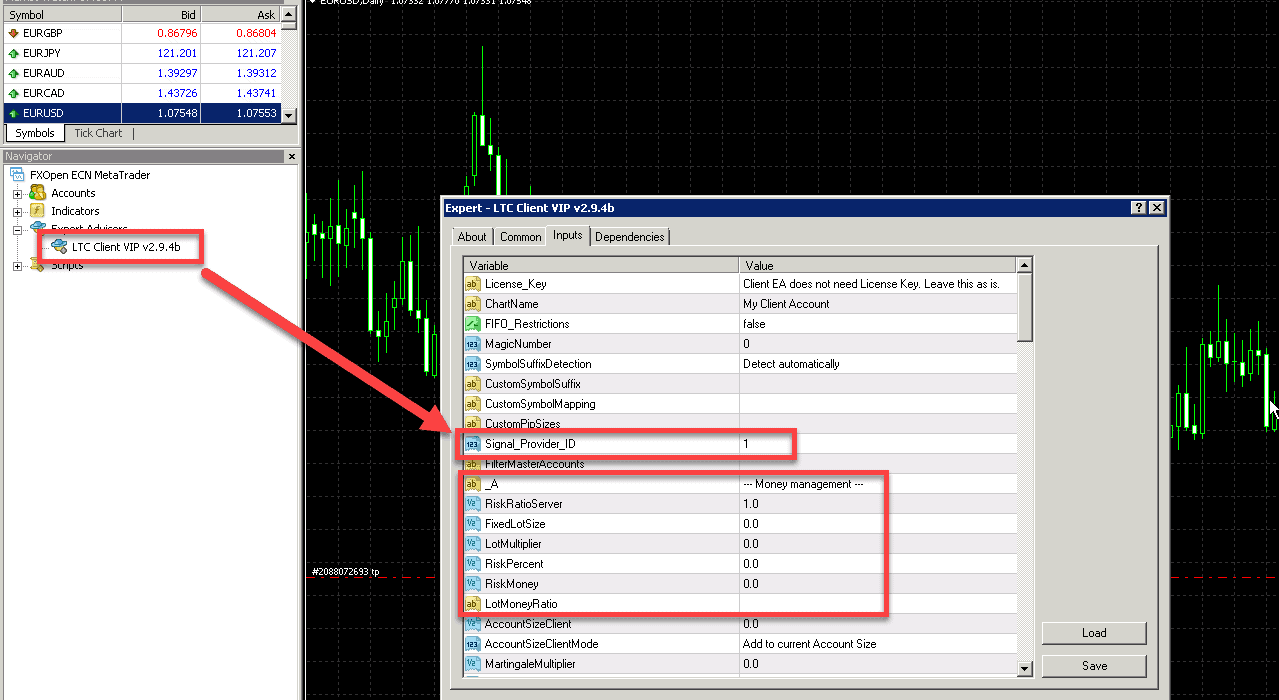The height and width of the screenshot is (700, 1279).
Task: Click the SymbolSuffixDetection value Detect automatically
Action: tap(791, 364)
